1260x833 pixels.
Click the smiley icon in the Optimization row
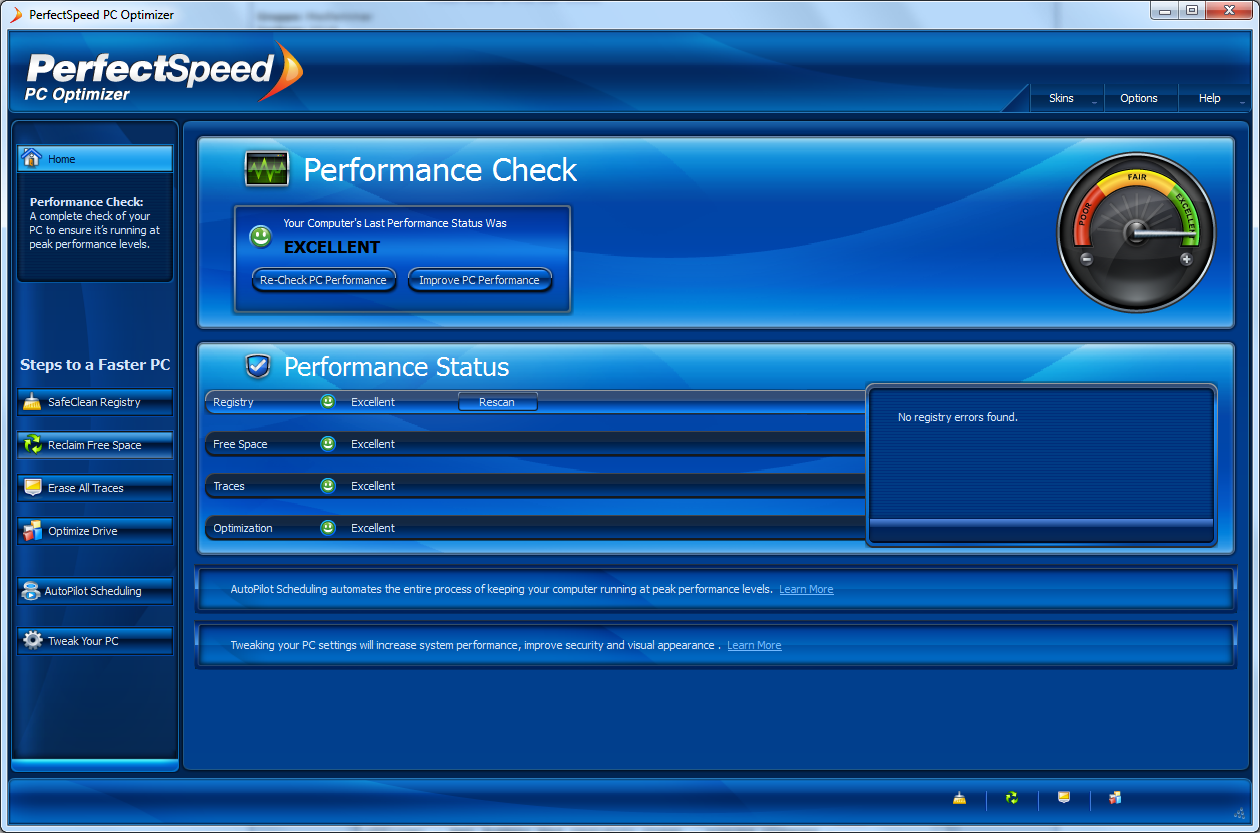point(328,527)
